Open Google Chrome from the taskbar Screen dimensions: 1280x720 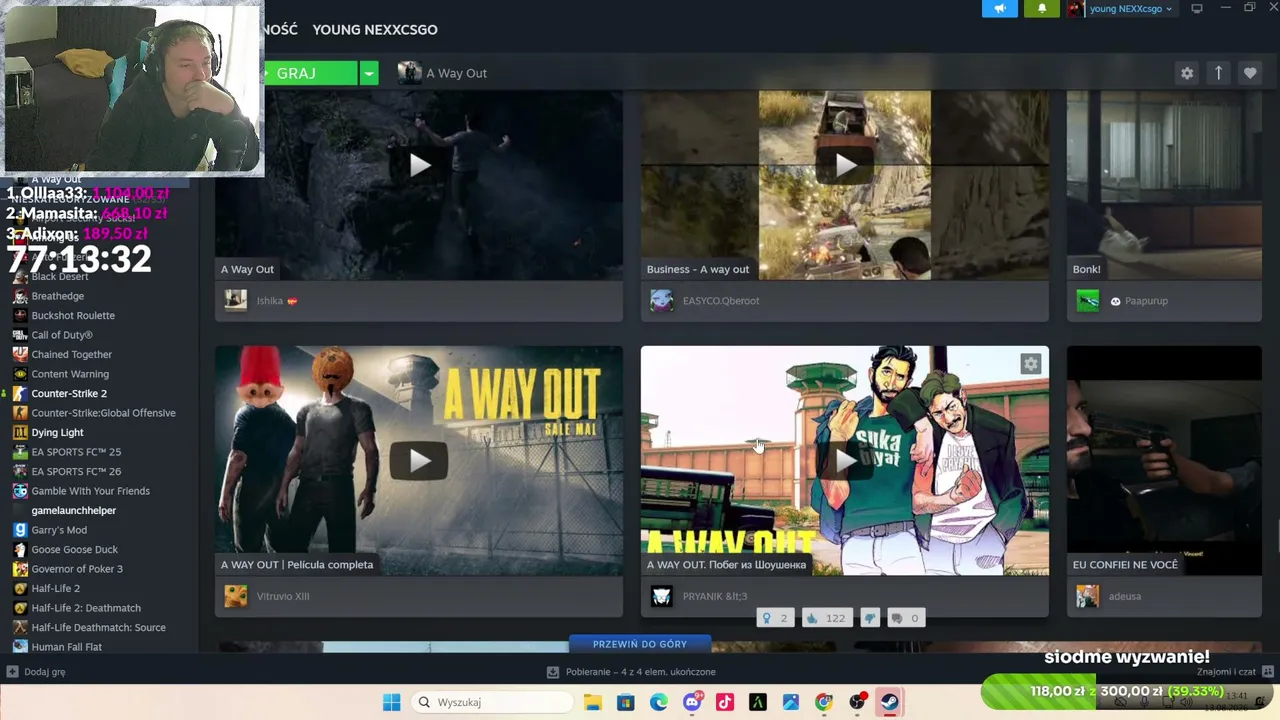coord(824,702)
